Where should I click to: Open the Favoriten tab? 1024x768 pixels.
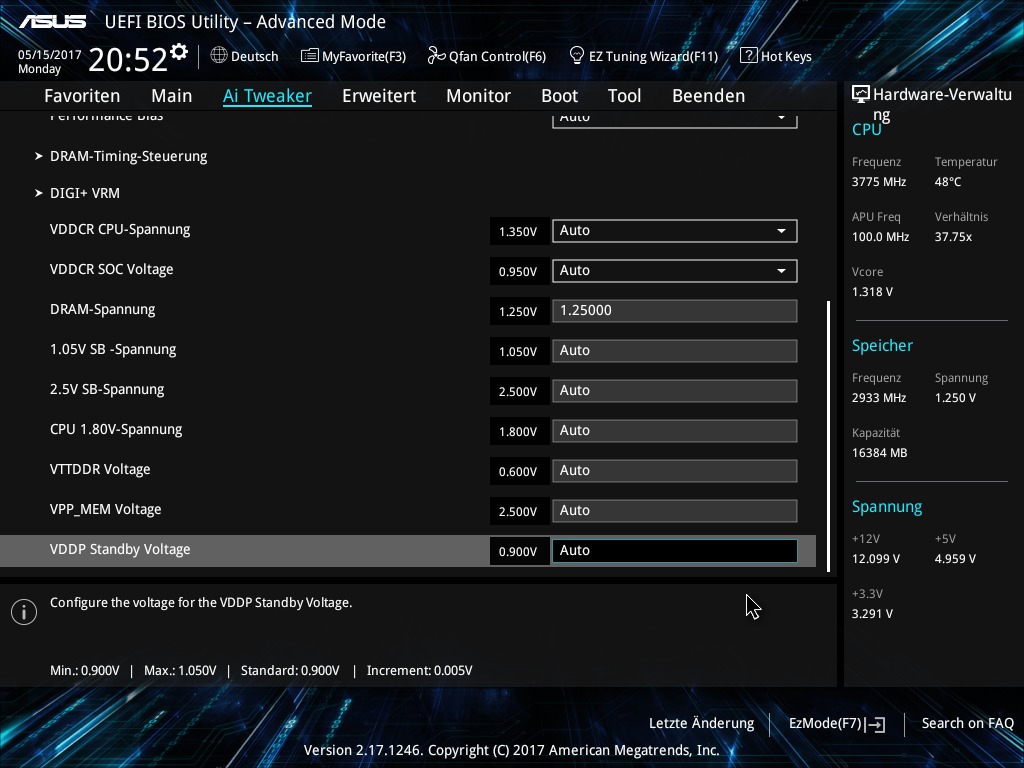(x=82, y=96)
